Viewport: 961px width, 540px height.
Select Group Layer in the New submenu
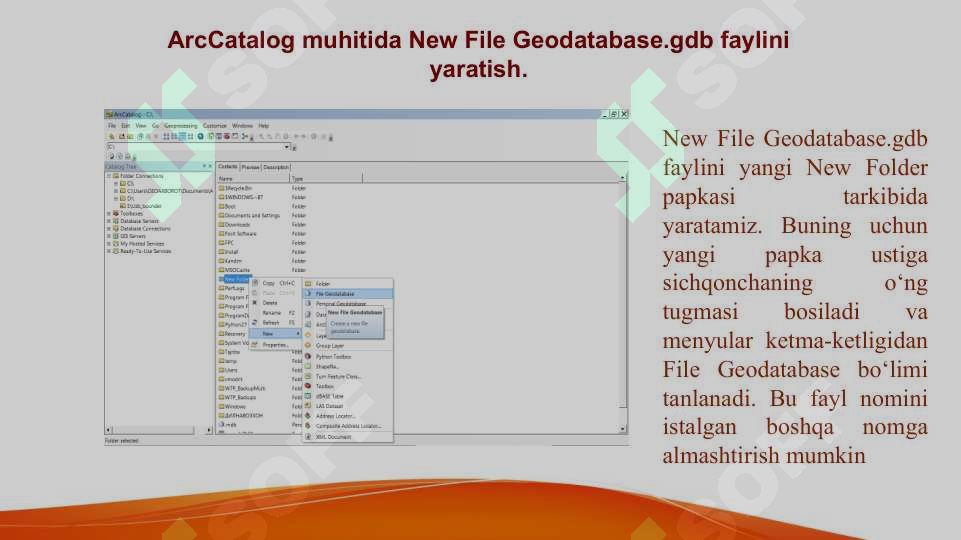[x=348, y=346]
